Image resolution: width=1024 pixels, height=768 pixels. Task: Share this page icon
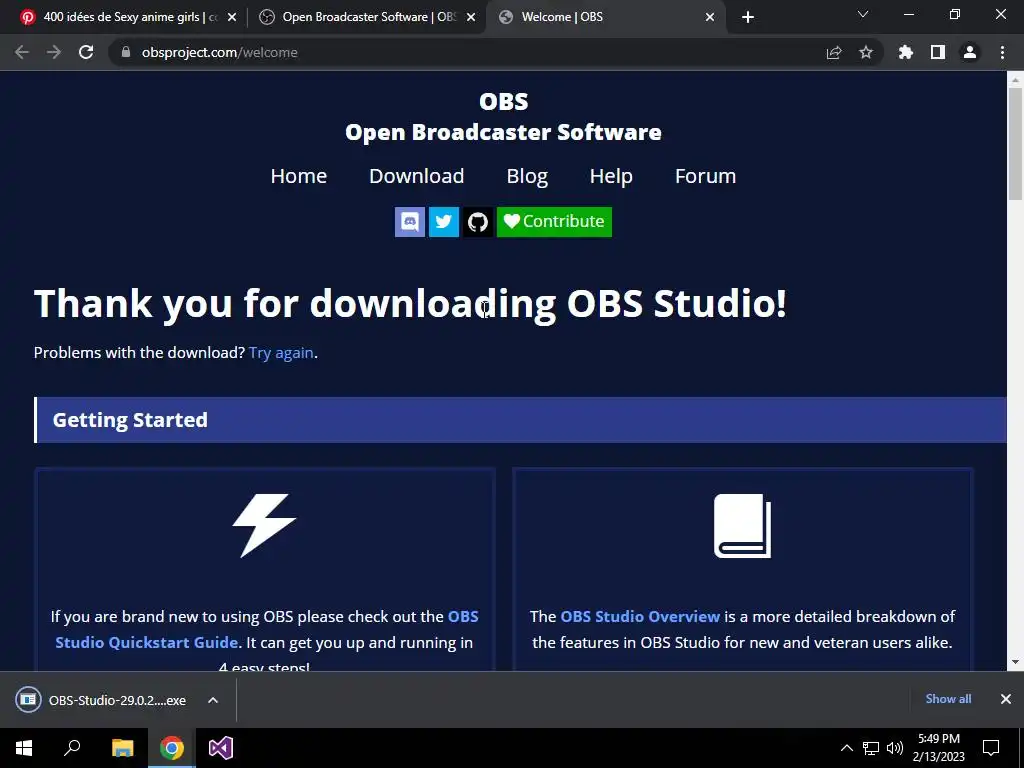(834, 52)
